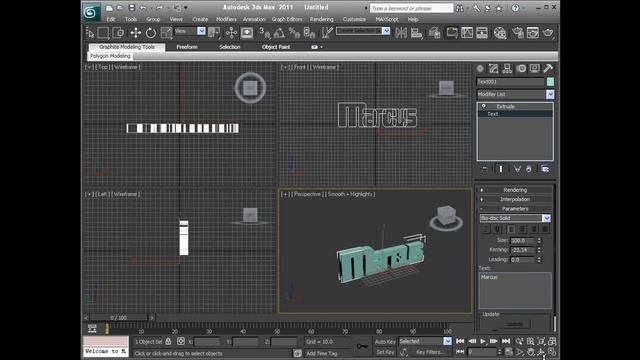The width and height of the screenshot is (640, 360).
Task: Open the Selected key mode dropdown
Action: coord(447,341)
